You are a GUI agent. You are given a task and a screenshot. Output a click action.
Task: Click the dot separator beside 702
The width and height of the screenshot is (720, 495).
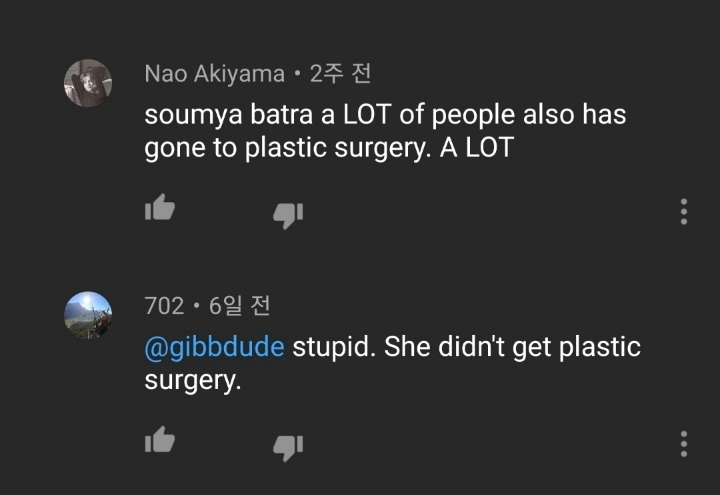tap(197, 307)
